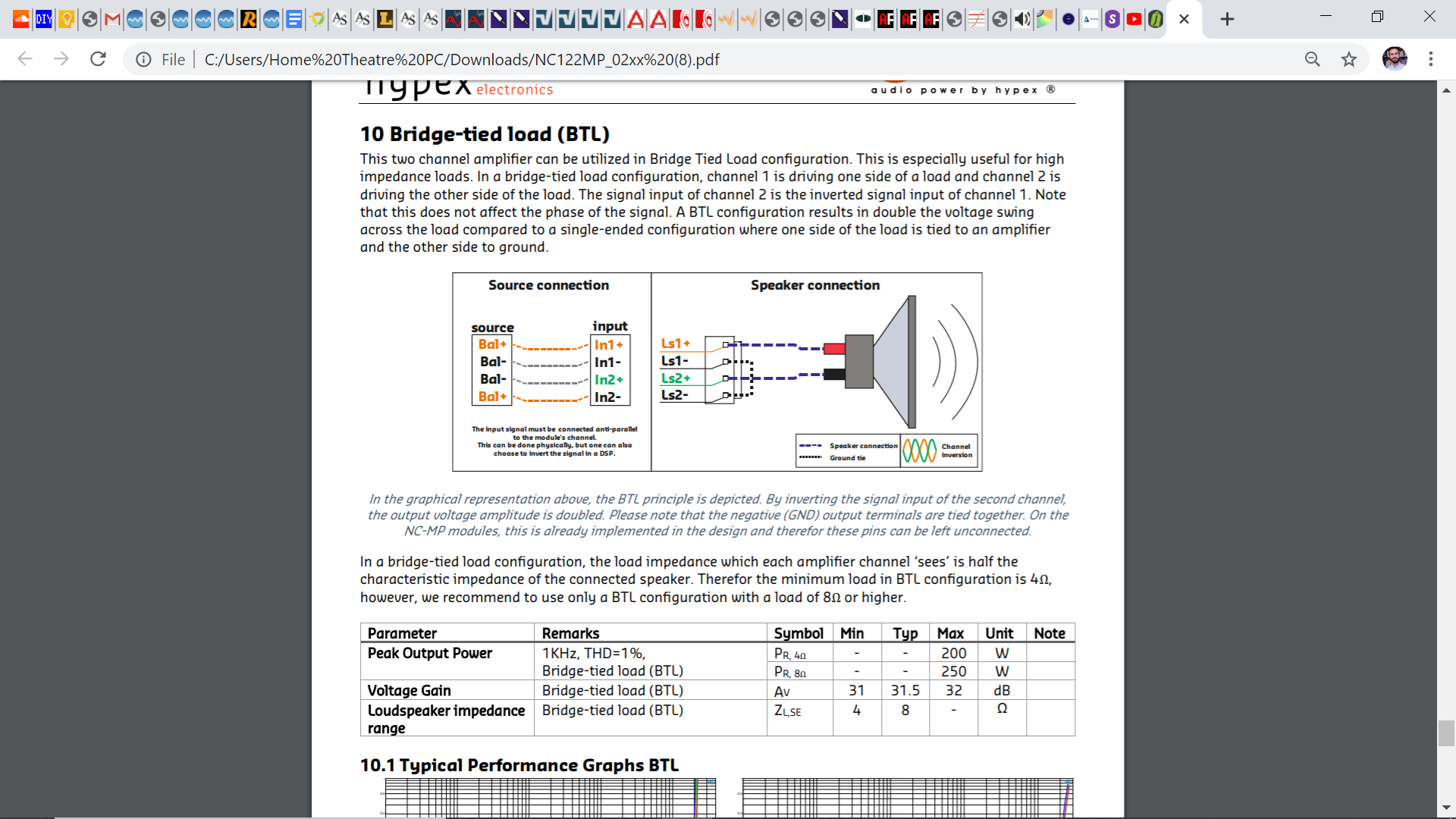Switch to the Gmail tab
This screenshot has width=1456, height=819.
[x=112, y=20]
